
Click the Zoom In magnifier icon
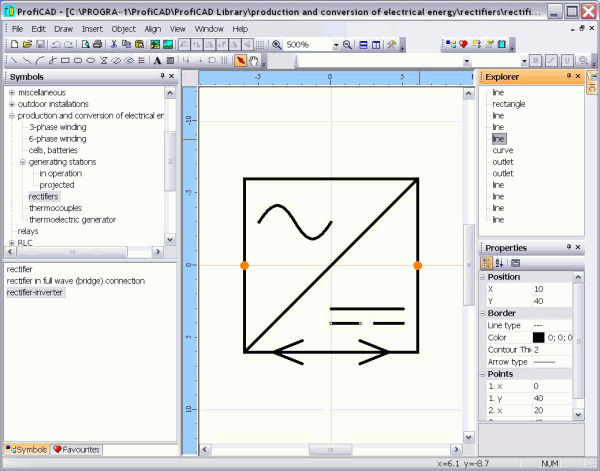277,45
